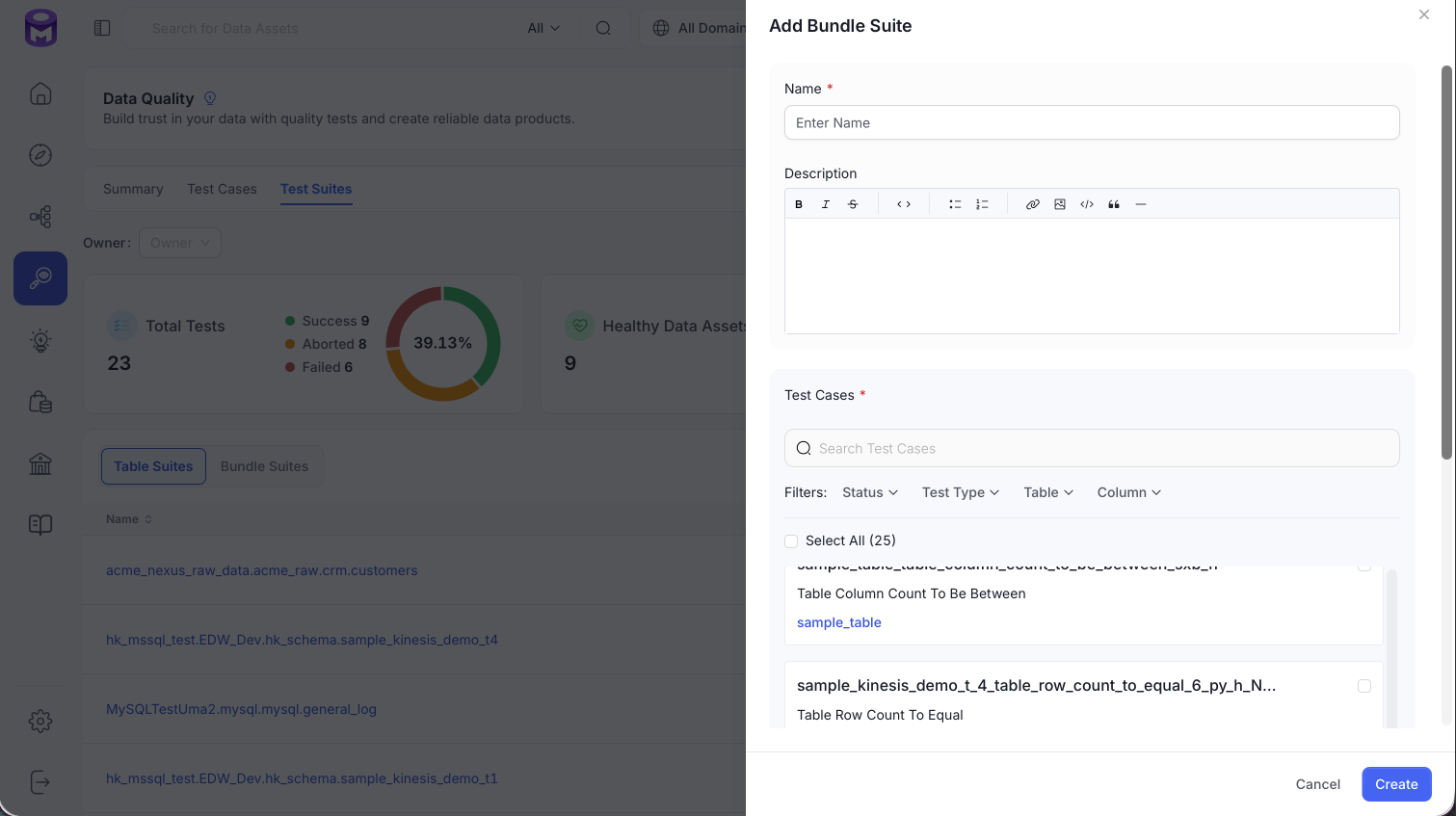
Task: Insert block quote in description editor
Action: (1114, 204)
